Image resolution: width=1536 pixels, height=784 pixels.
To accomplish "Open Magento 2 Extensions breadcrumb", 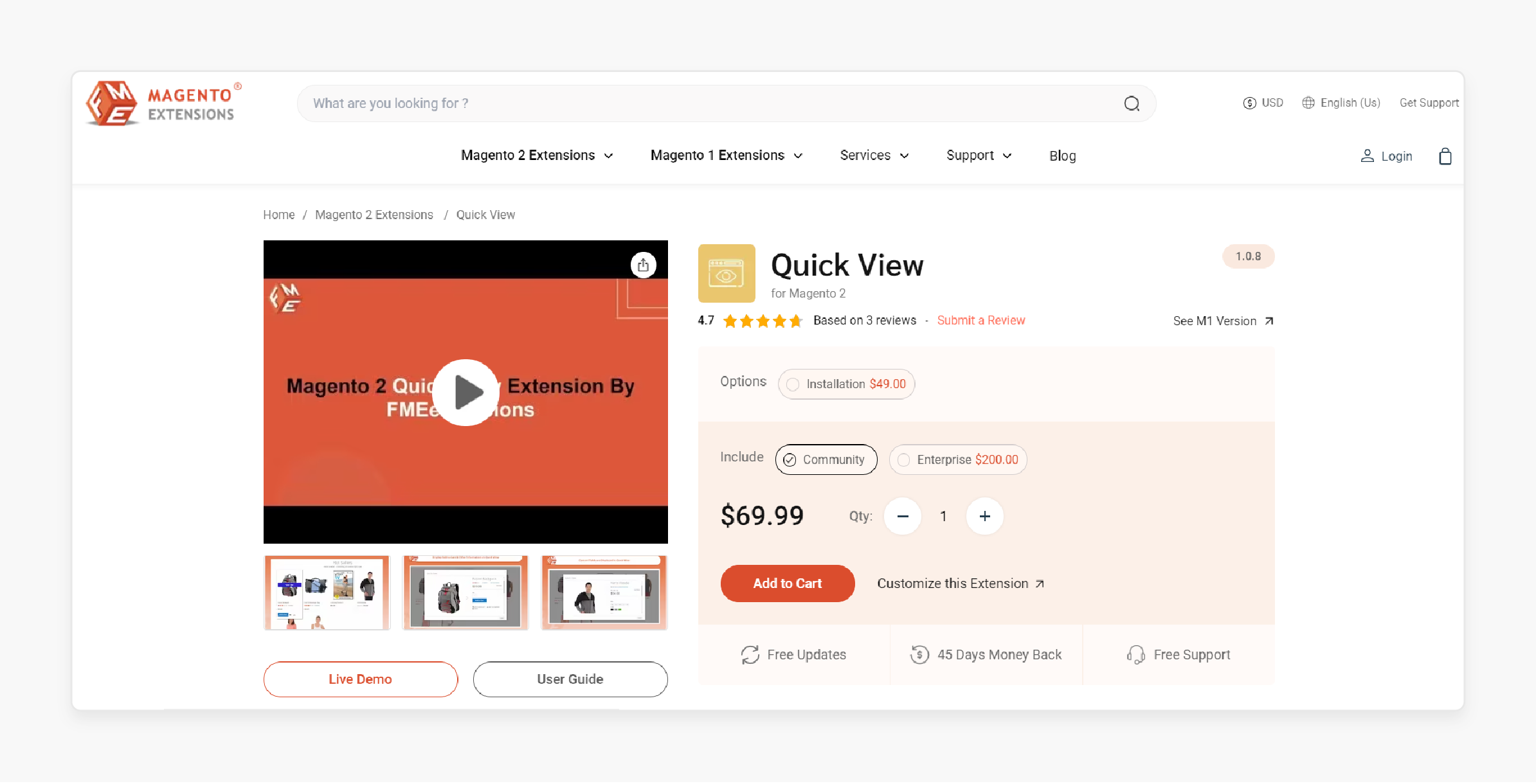I will coord(374,215).
